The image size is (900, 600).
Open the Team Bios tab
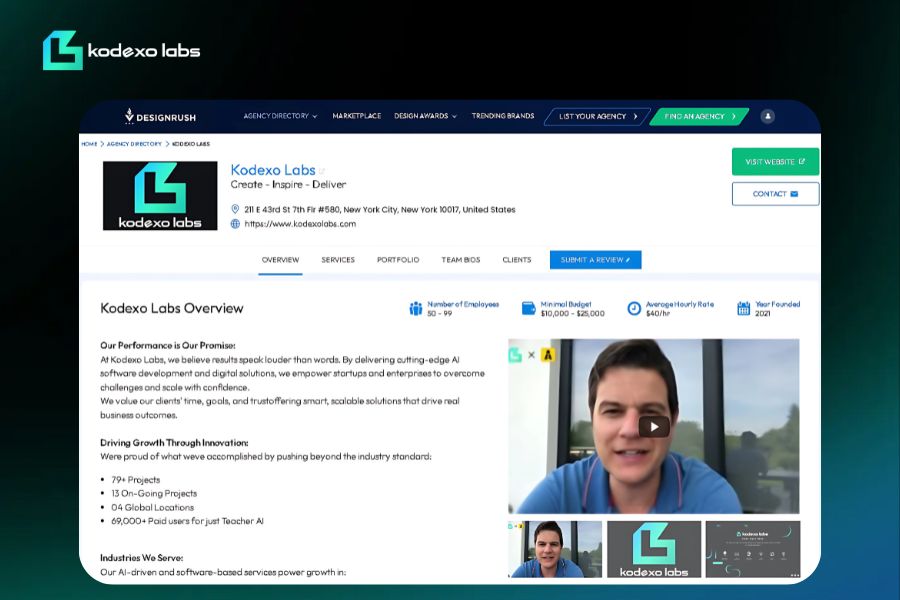[x=460, y=260]
